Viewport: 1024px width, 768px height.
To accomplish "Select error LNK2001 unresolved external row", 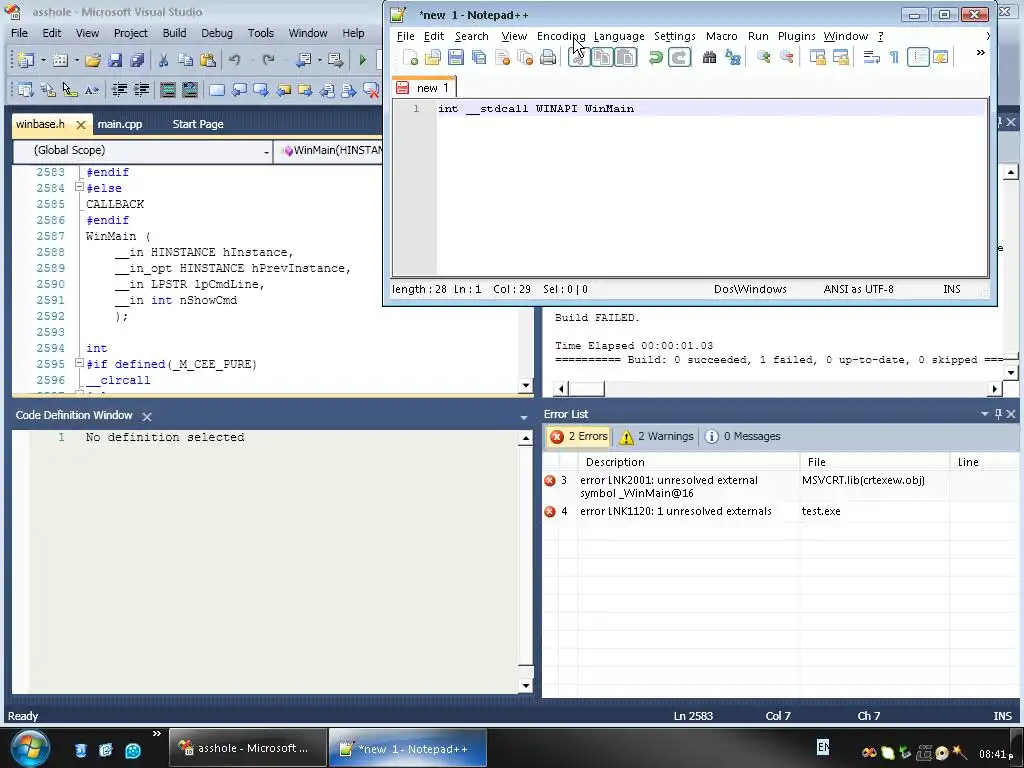I will click(x=780, y=487).
